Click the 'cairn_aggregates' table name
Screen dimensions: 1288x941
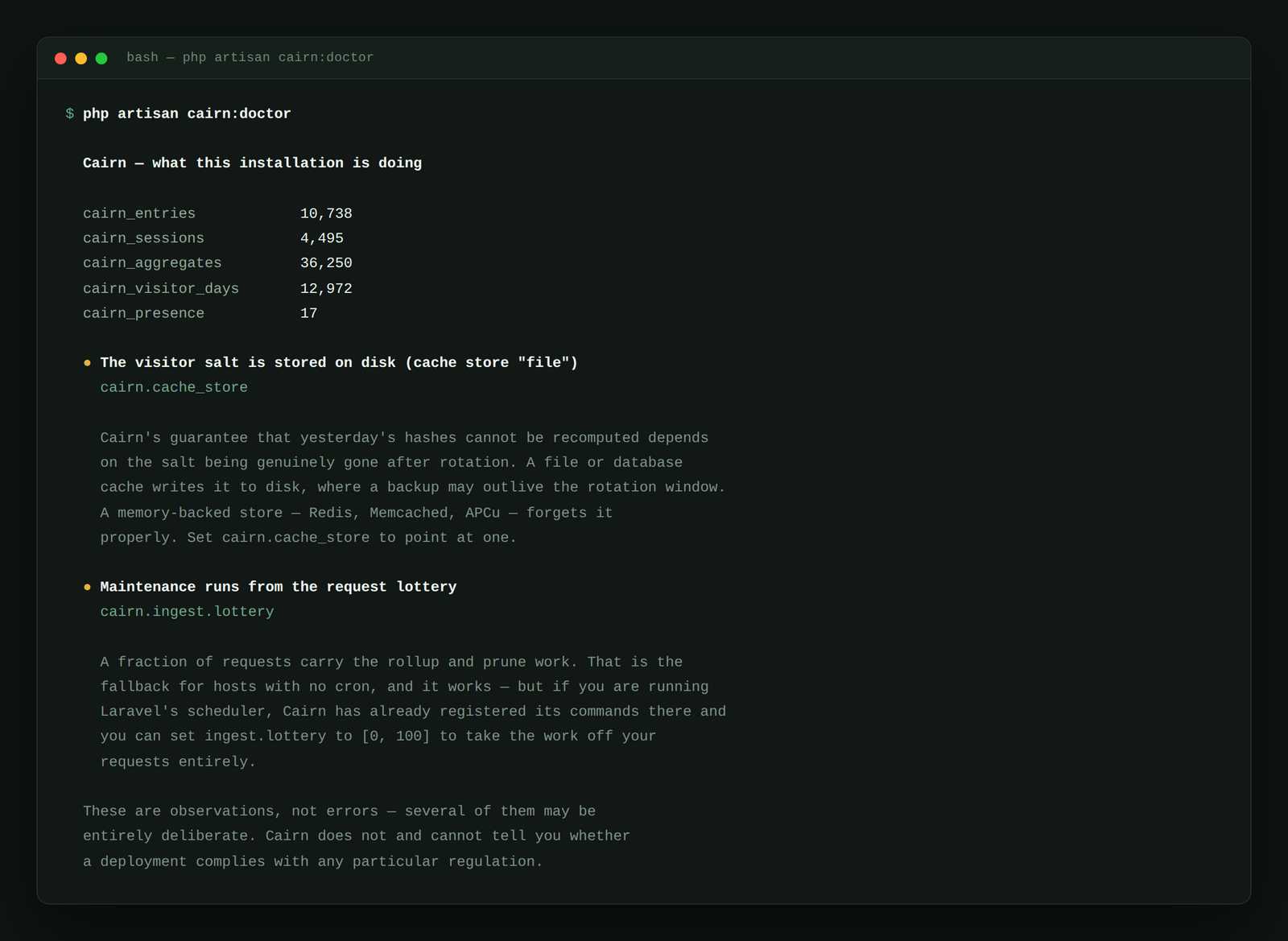[x=152, y=262]
